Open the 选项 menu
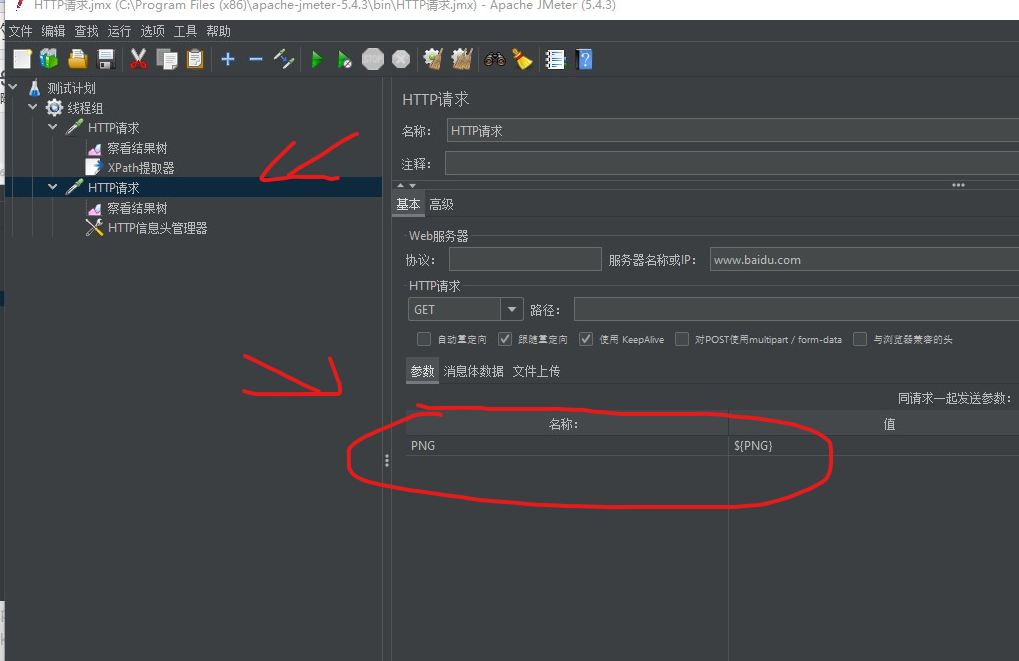The width and height of the screenshot is (1019, 661). 153,31
